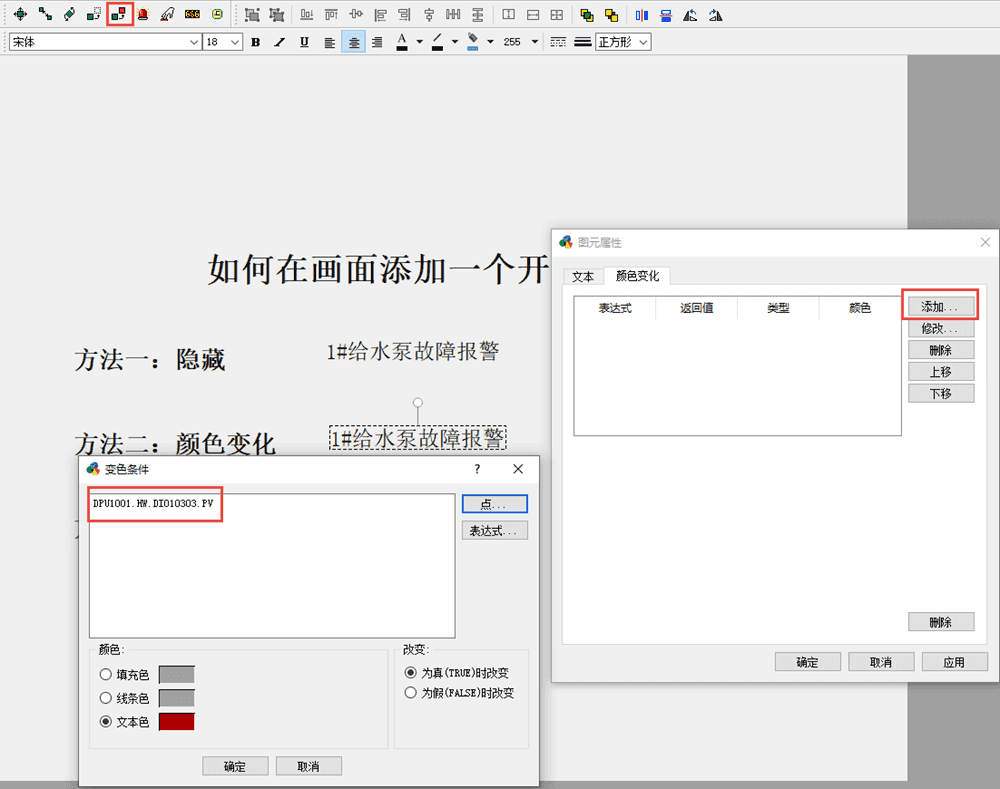Click the 表达式... button in 变色条件
The image size is (1000, 789).
tap(494, 531)
